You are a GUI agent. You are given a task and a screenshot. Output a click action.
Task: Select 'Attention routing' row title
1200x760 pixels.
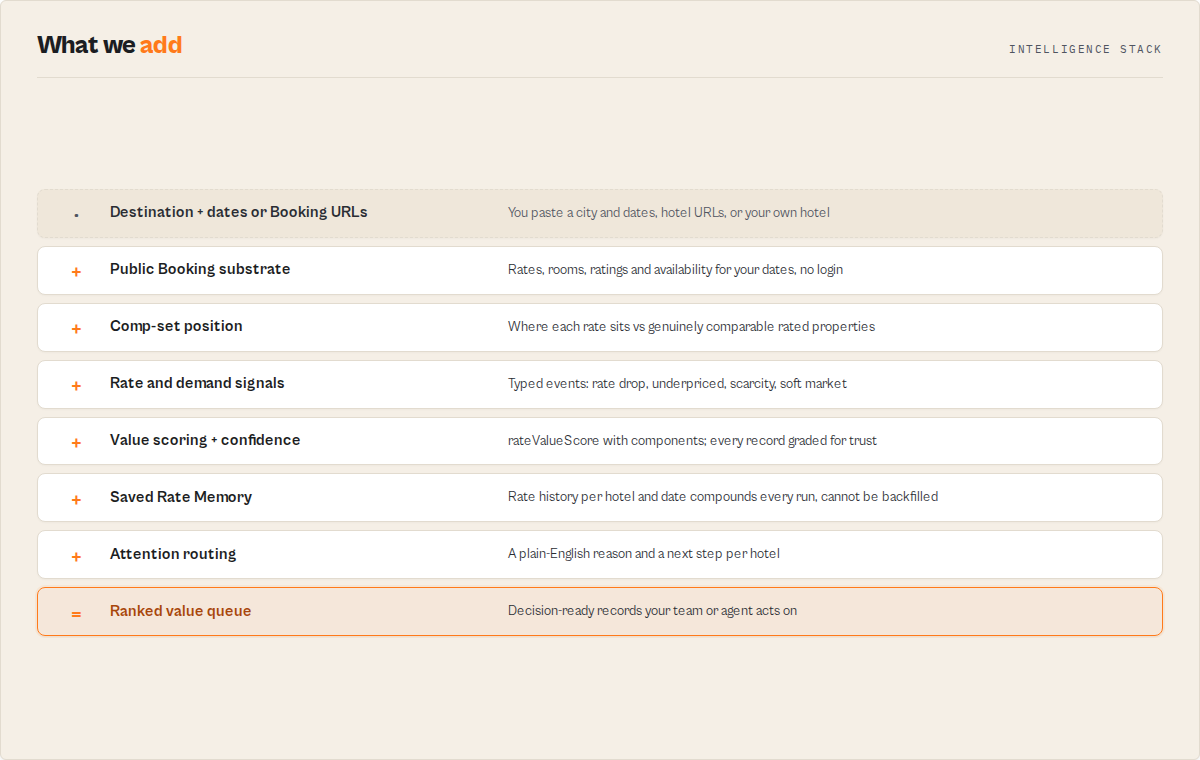(173, 554)
